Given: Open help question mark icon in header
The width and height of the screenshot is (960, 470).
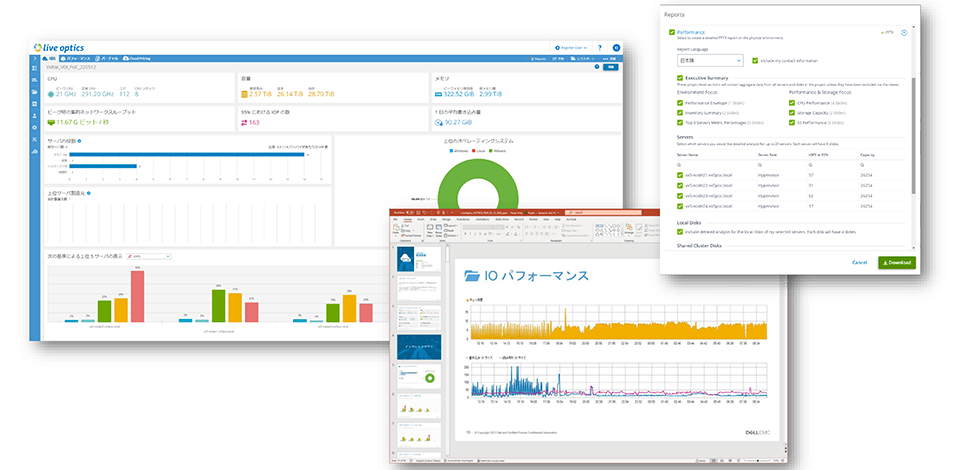Looking at the screenshot, I should pyautogui.click(x=599, y=47).
